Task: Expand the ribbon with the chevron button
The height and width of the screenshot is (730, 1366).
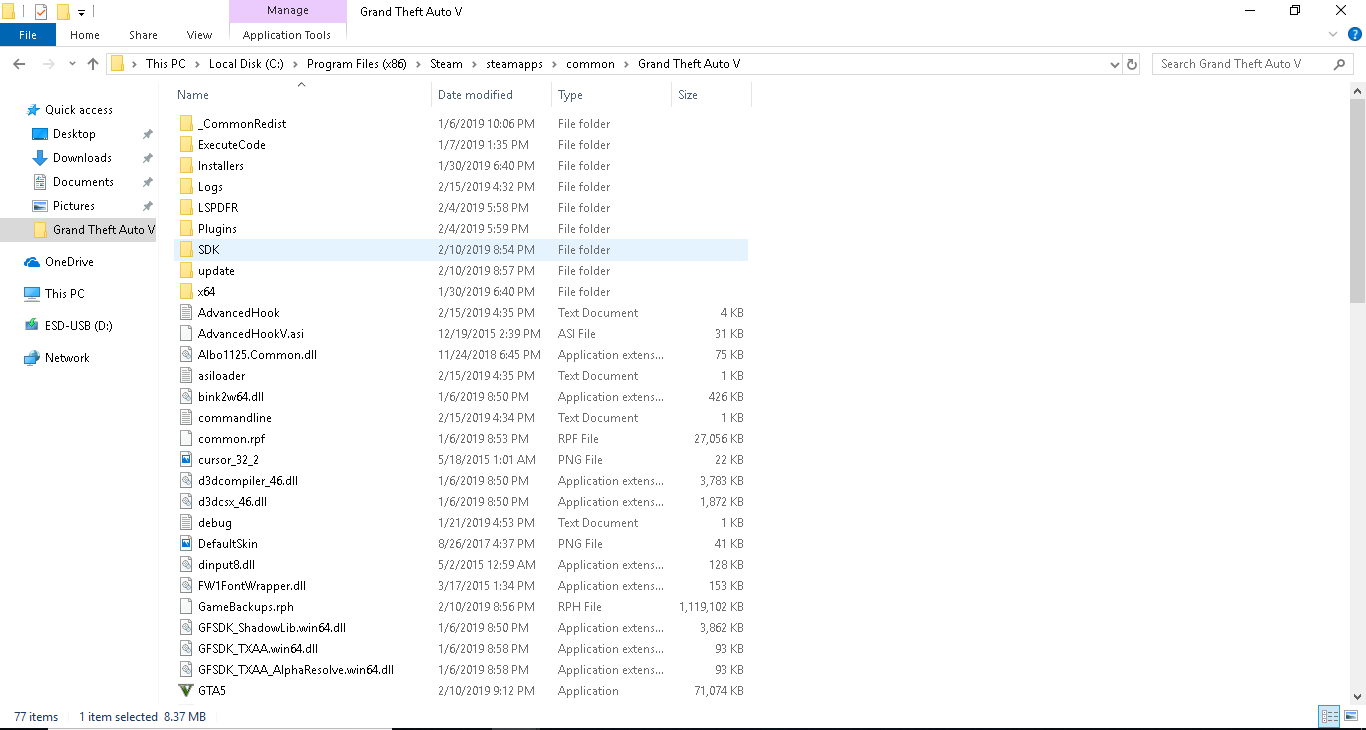Action: pos(1332,35)
